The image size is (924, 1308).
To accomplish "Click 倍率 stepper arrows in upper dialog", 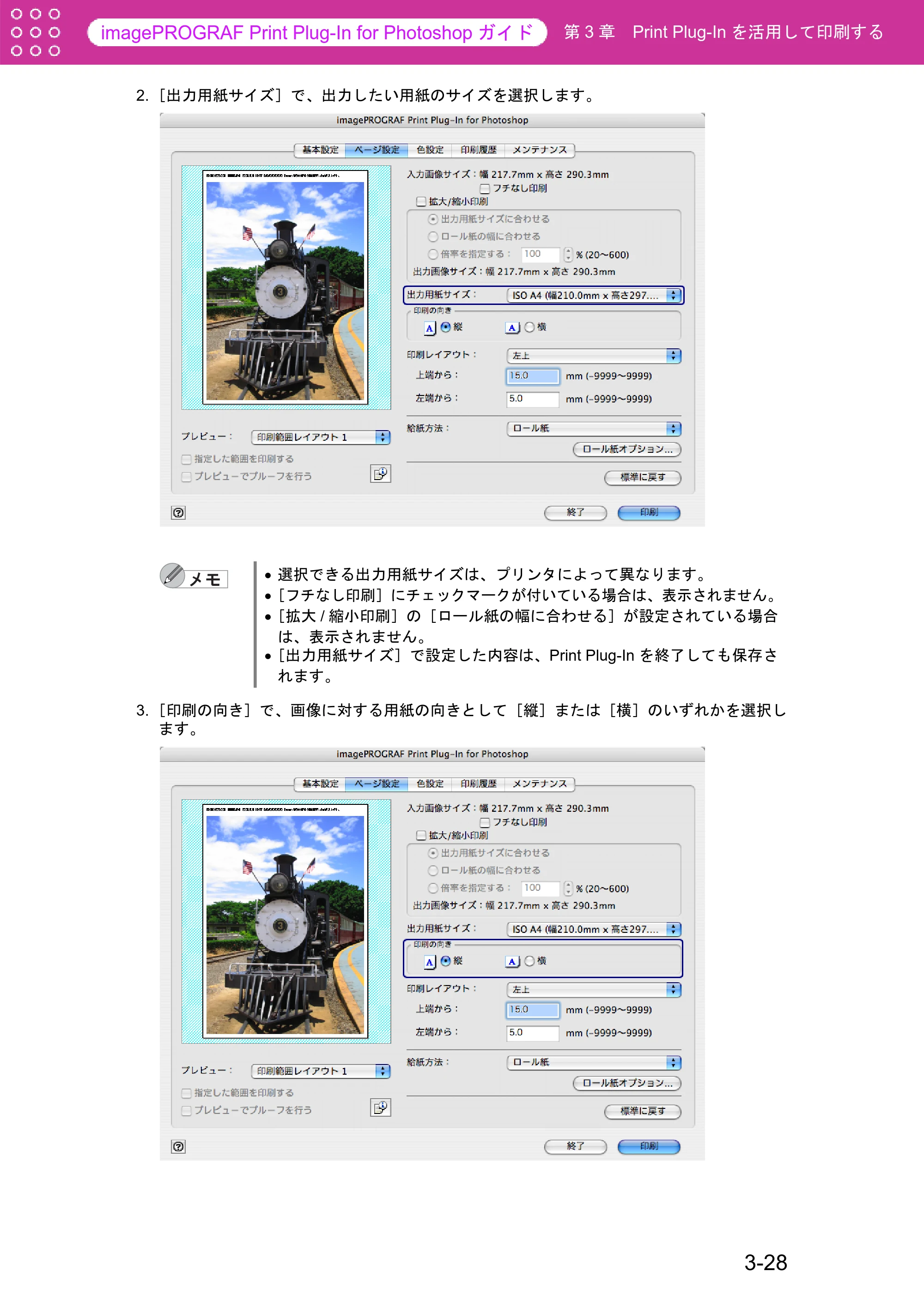I will click(568, 255).
